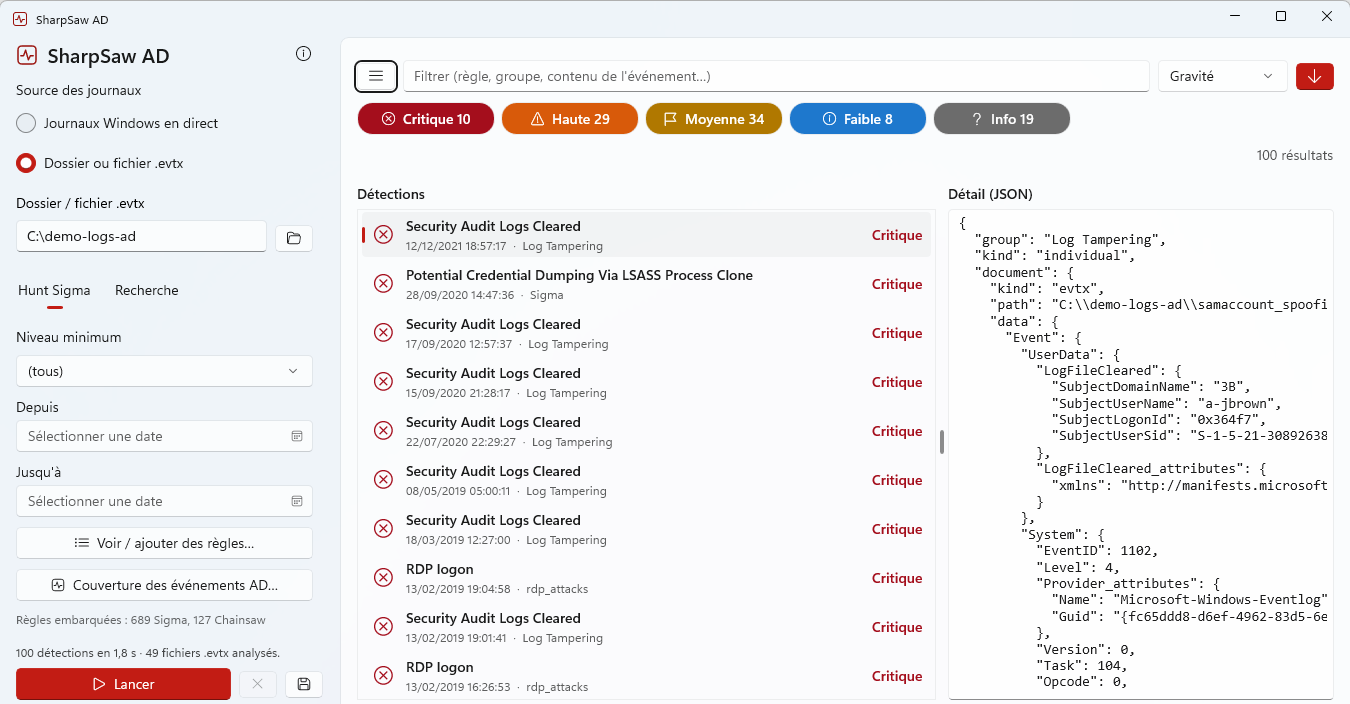Click critical icon of 13/02/2019 19:01:41 row
Image resolution: width=1350 pixels, height=704 pixels.
pyautogui.click(x=383, y=627)
